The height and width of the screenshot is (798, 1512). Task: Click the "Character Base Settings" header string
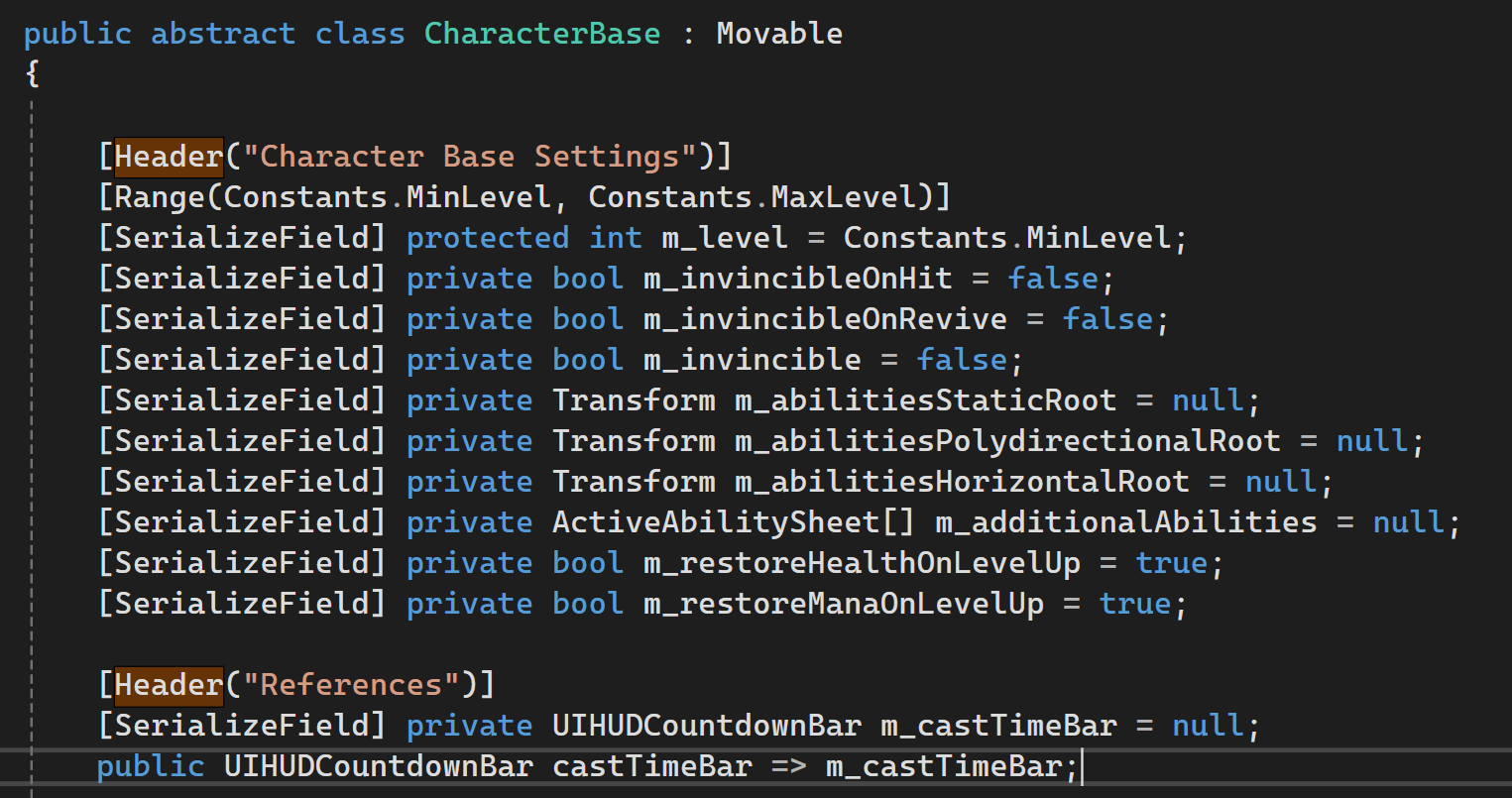[469, 157]
